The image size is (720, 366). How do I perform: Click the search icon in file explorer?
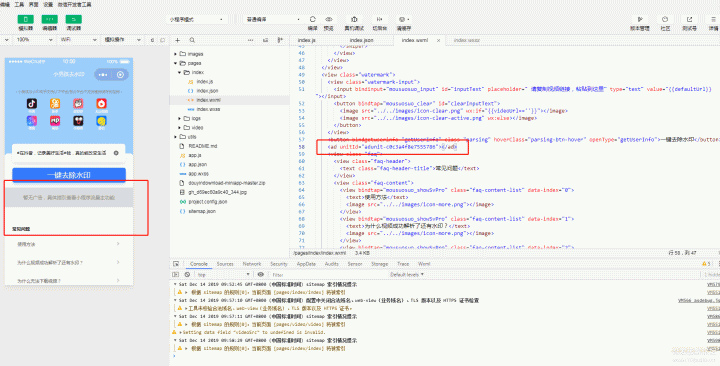pyautogui.click(x=192, y=40)
